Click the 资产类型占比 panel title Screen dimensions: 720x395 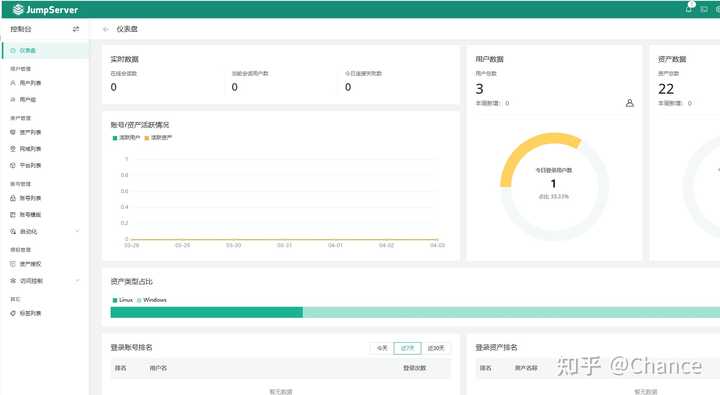[x=131, y=282]
